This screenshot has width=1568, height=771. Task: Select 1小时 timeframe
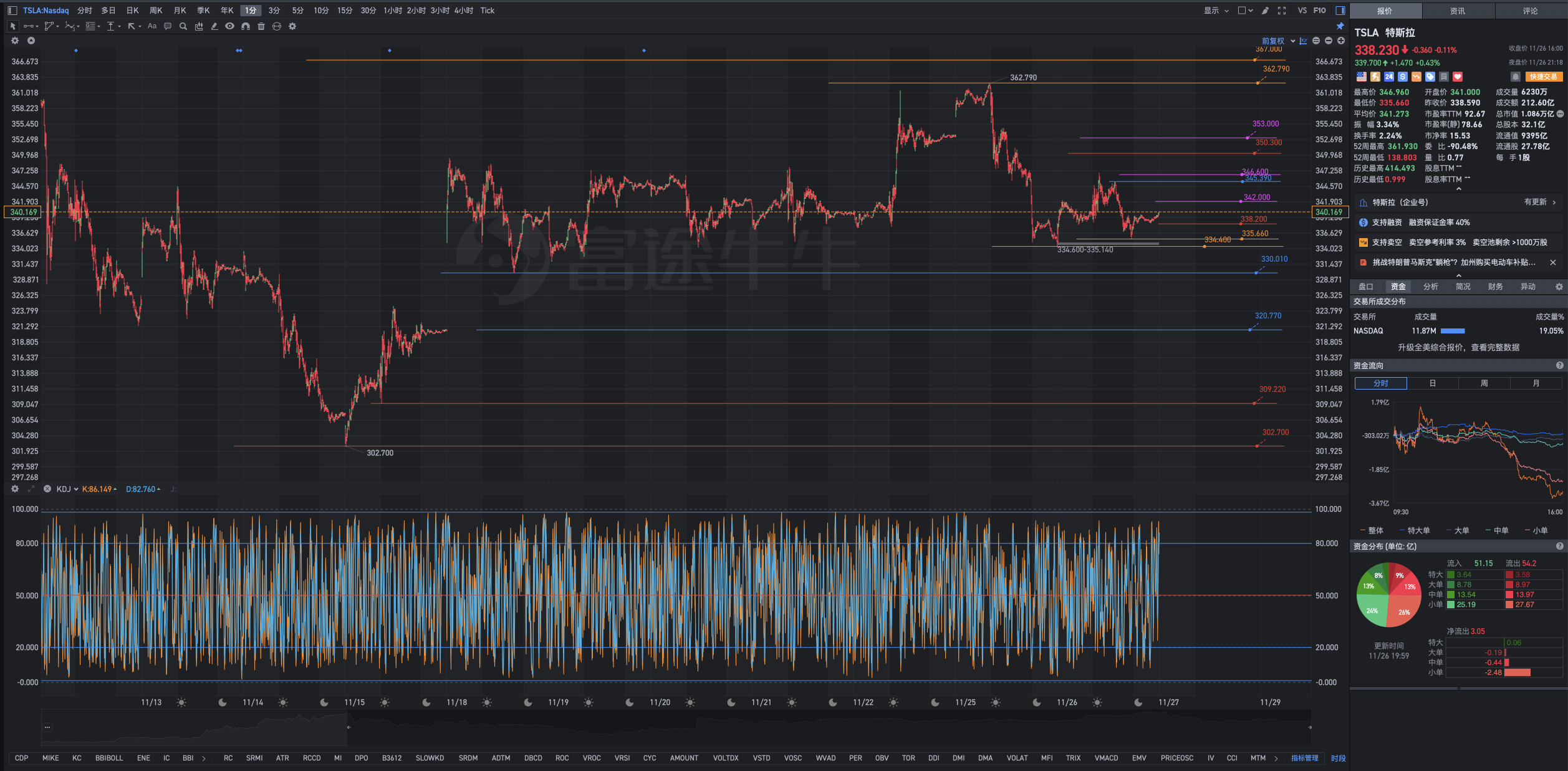(393, 11)
